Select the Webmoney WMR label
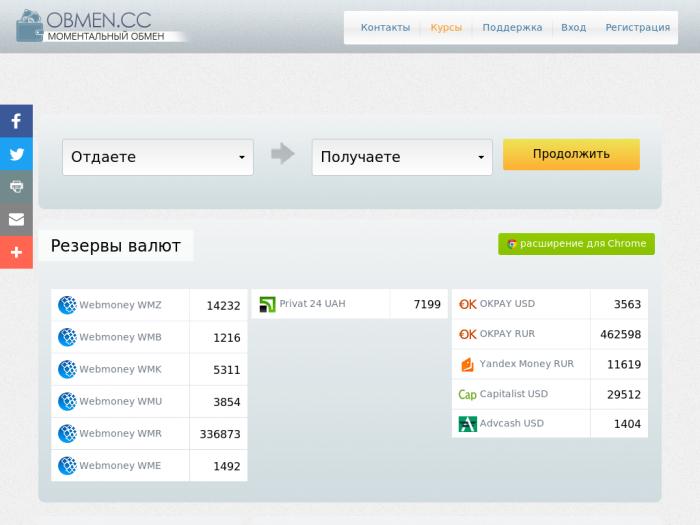The image size is (700, 525). (121, 433)
